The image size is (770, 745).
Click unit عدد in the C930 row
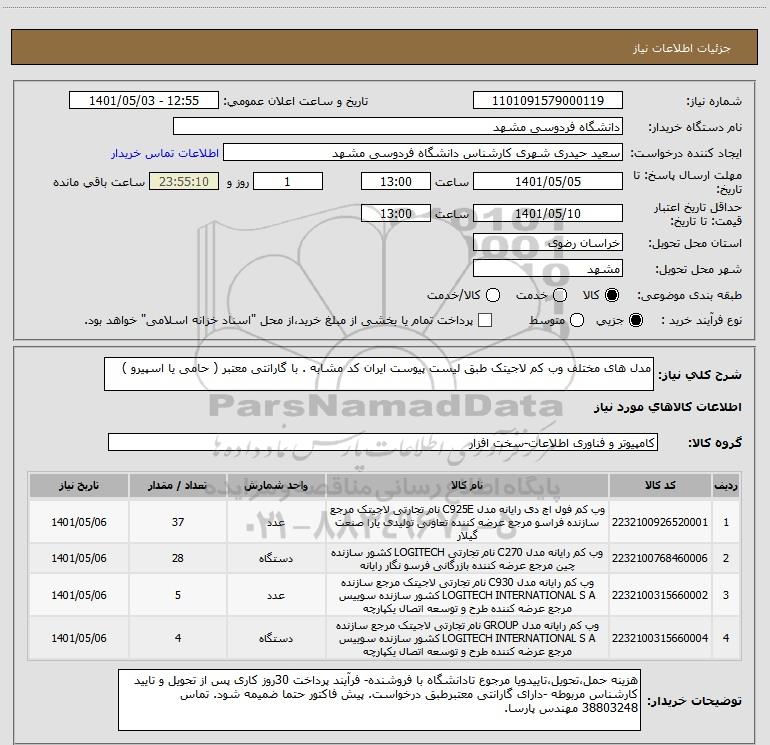pos(276,595)
